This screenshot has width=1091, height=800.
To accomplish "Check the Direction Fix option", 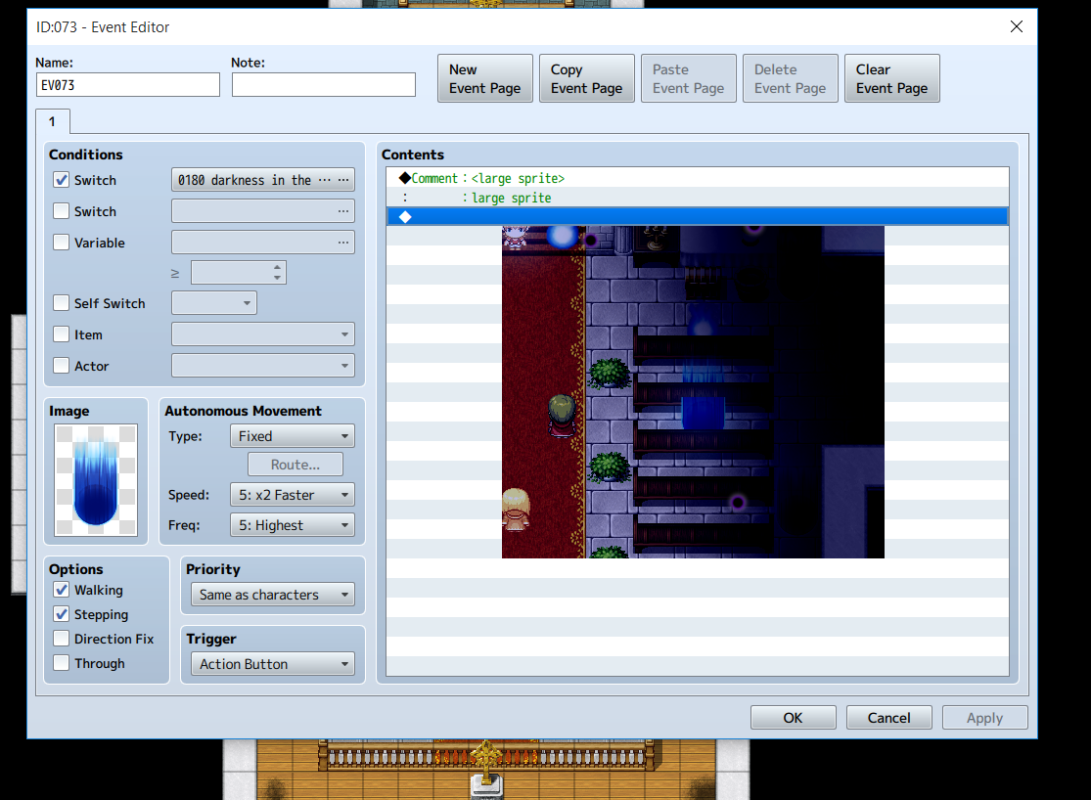I will point(61,639).
